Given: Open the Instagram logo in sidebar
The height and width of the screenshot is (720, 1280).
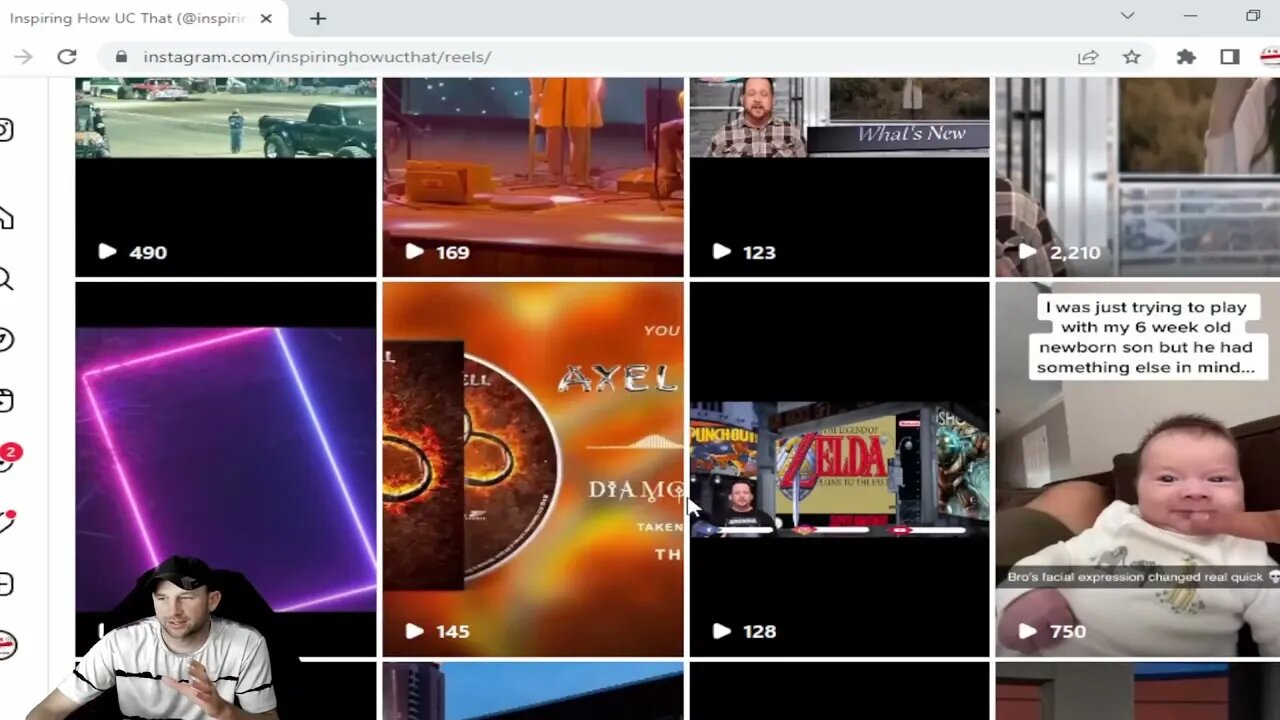Looking at the screenshot, I should click(x=5, y=130).
